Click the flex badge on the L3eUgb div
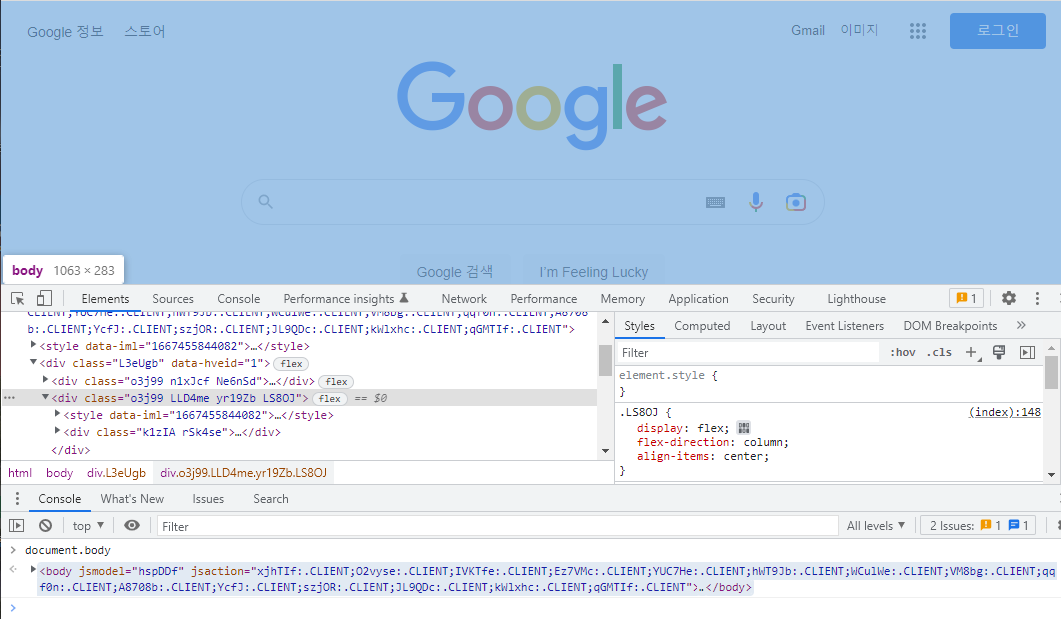The image size is (1061, 619). coord(291,364)
